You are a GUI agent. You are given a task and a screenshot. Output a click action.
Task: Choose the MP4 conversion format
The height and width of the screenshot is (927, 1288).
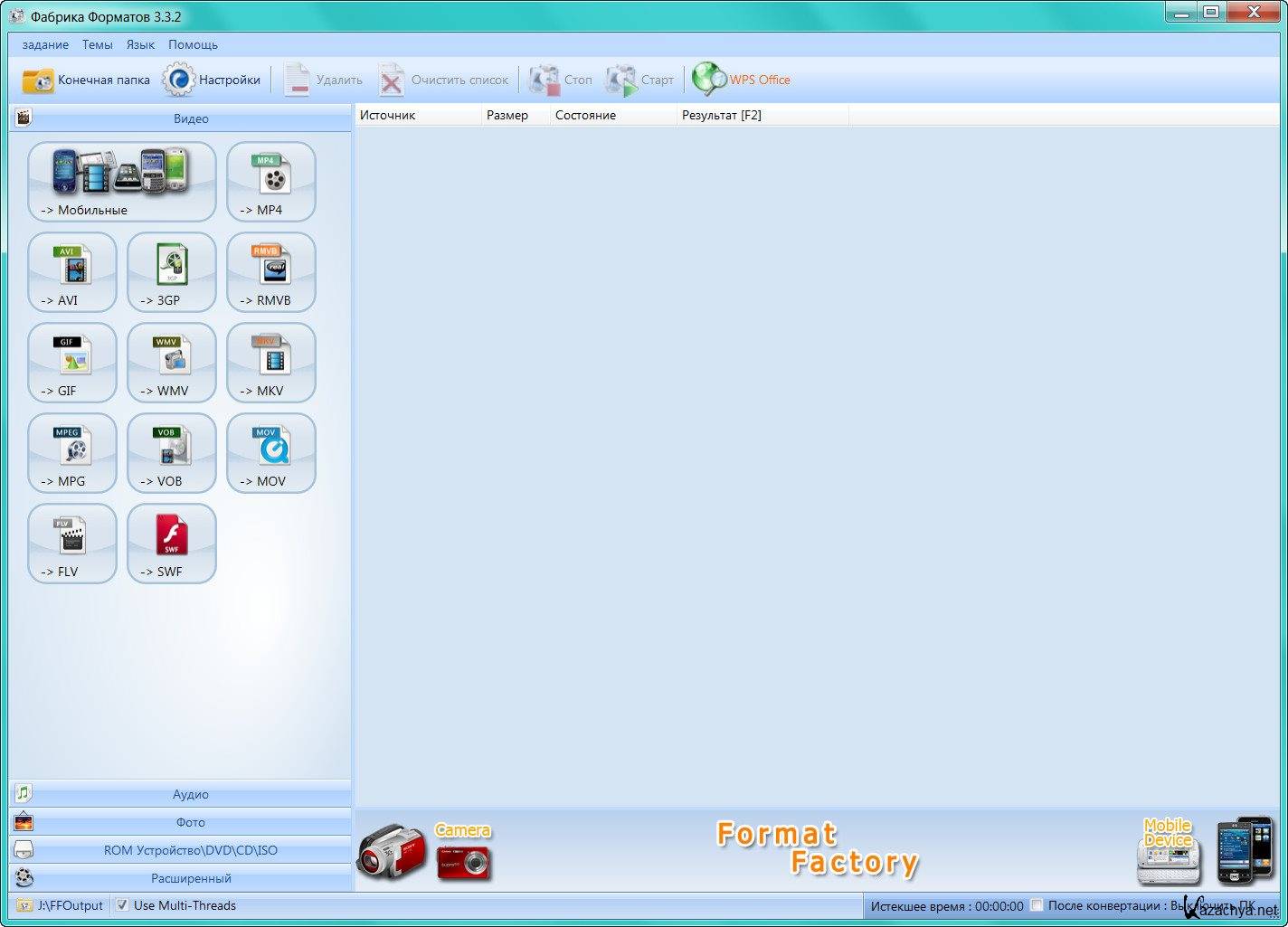[x=271, y=182]
